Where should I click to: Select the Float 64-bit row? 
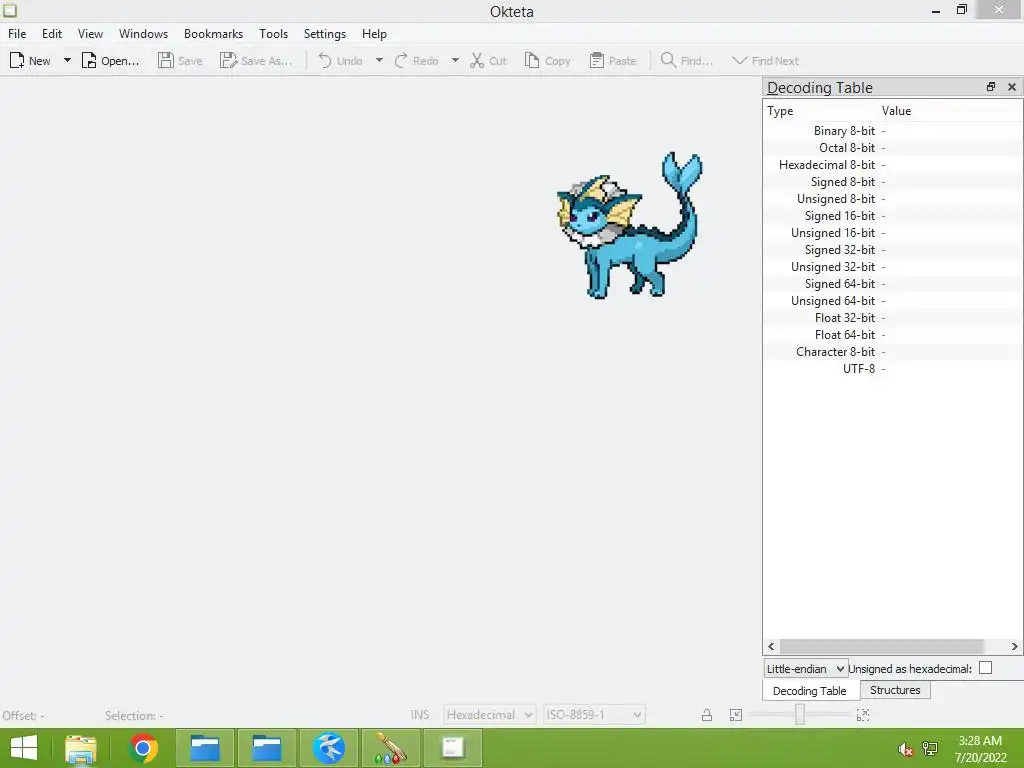pyautogui.click(x=893, y=334)
